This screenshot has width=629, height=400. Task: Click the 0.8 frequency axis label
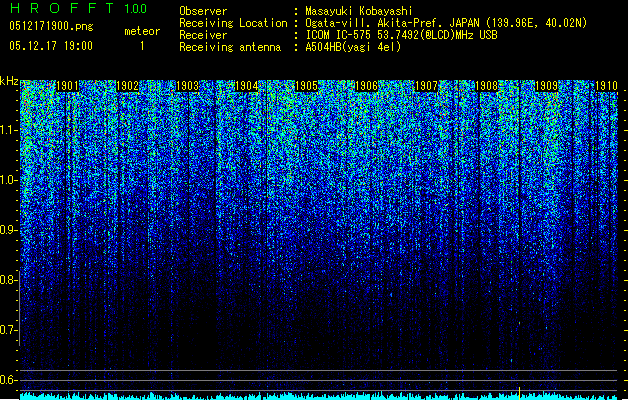point(8,280)
